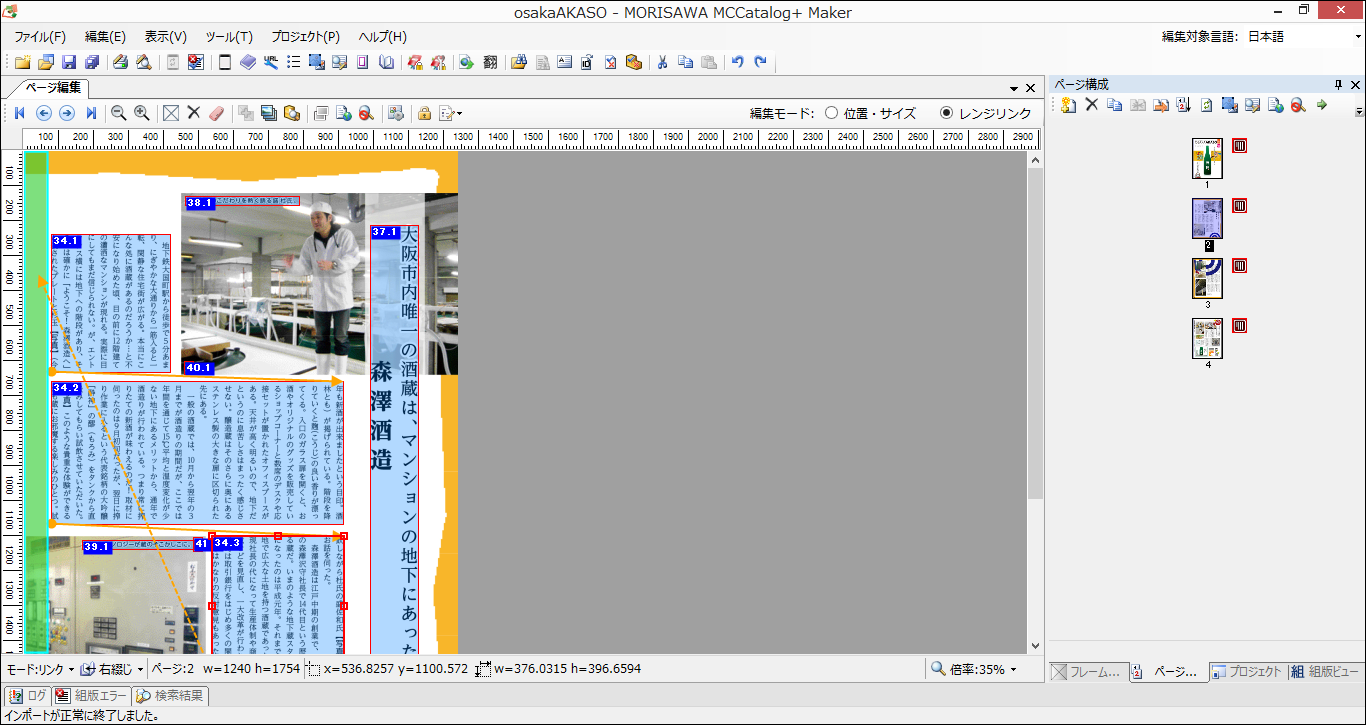This screenshot has width=1366, height=725.
Task: Click the scissors cut icon
Action: click(x=661, y=62)
